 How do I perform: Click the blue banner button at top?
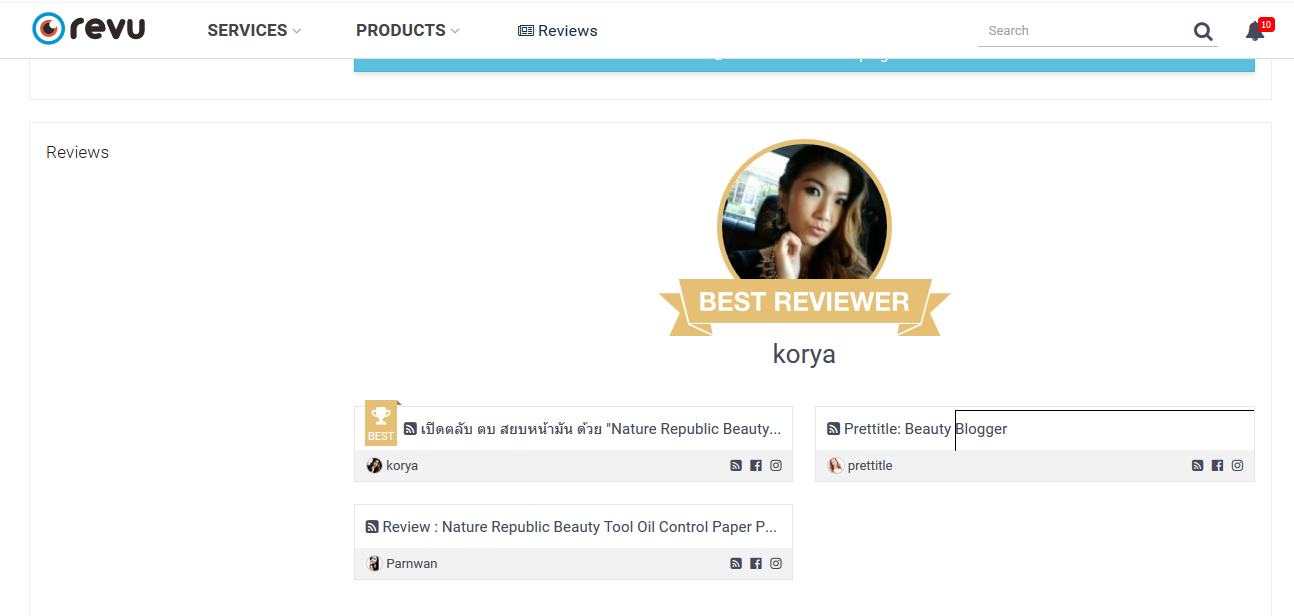(804, 64)
